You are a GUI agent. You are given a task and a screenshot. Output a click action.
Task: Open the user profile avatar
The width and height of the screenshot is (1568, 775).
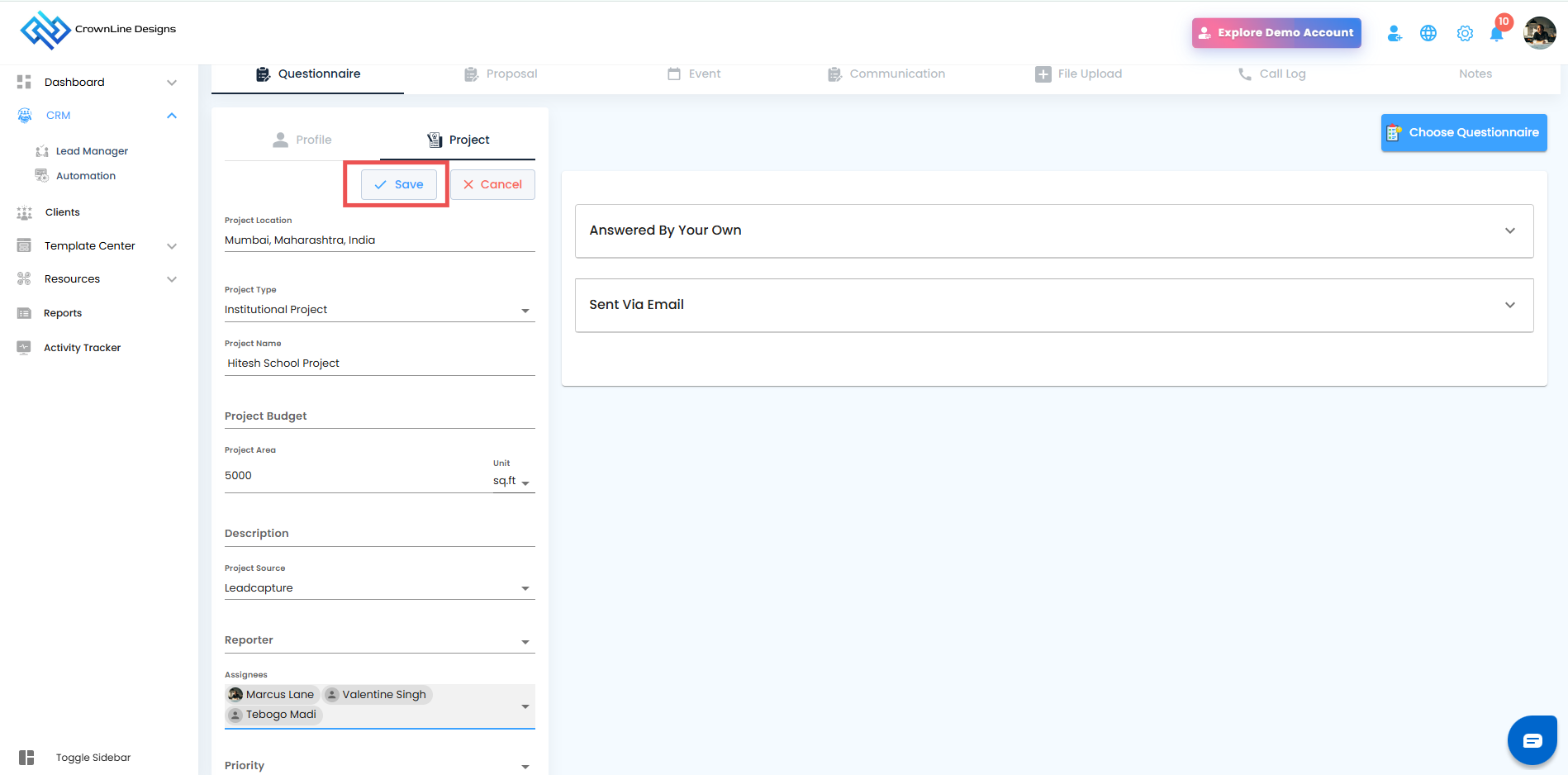pyautogui.click(x=1540, y=33)
